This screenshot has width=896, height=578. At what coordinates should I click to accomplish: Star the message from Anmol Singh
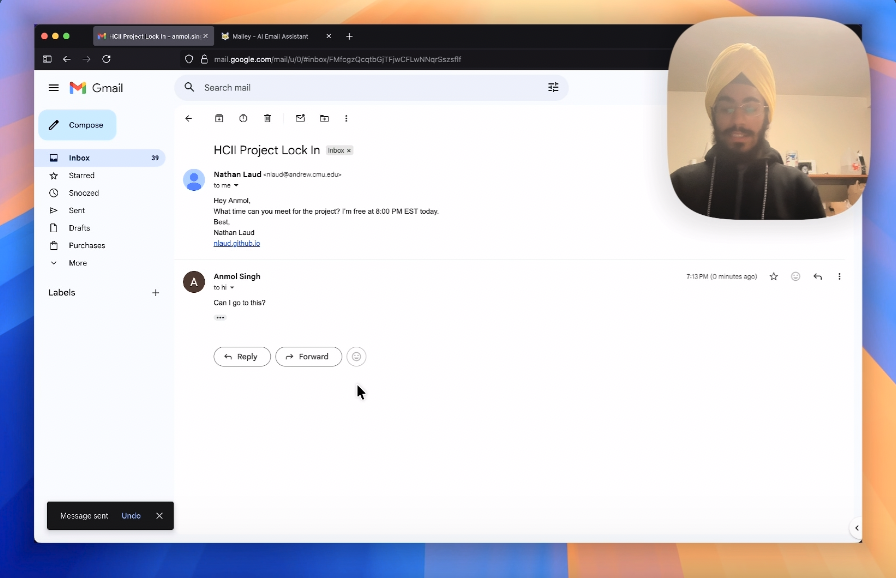[x=773, y=277]
